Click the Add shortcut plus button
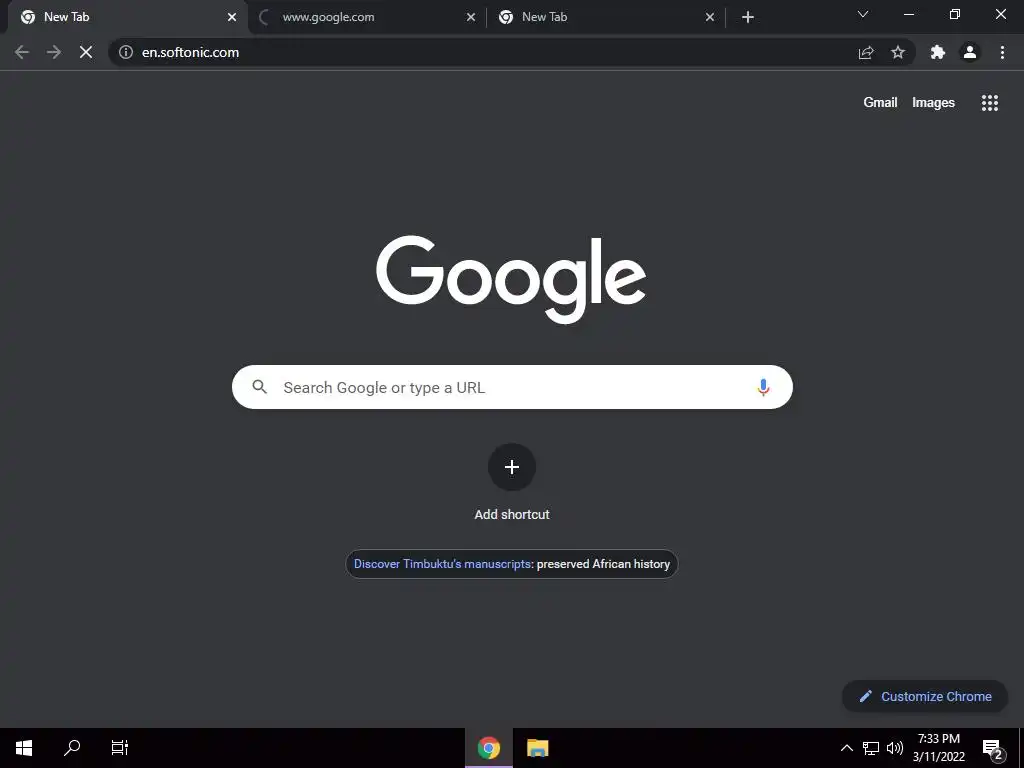1024x768 pixels. [x=512, y=467]
